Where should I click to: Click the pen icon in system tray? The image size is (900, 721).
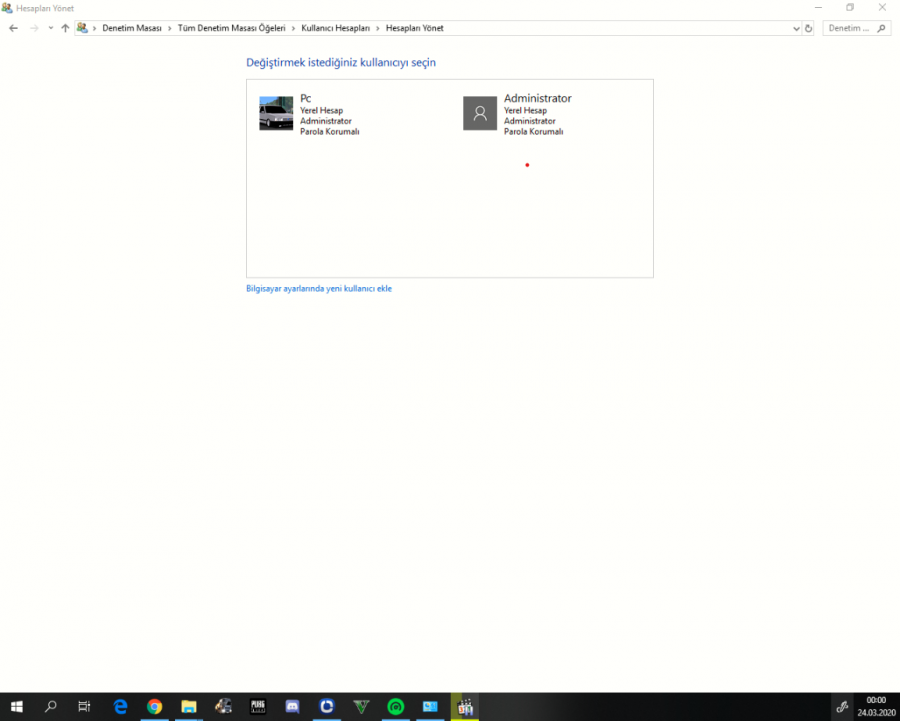pos(842,707)
